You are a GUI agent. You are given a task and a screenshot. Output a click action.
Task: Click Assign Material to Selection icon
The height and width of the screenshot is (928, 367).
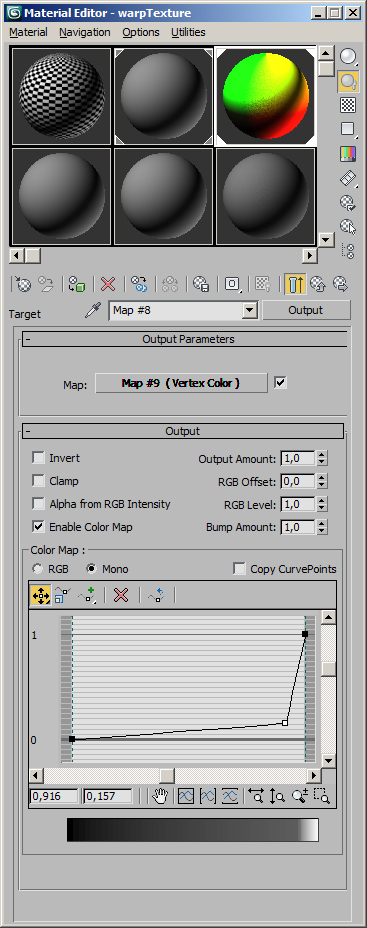coord(76,285)
